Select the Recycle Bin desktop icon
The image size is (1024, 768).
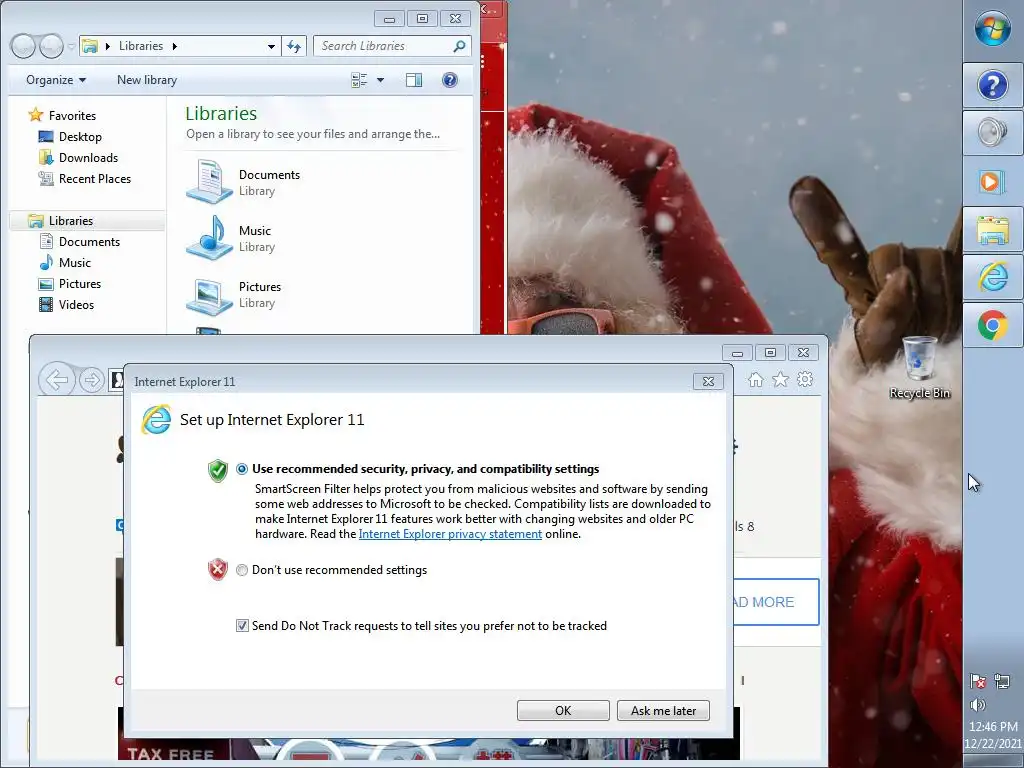(x=920, y=367)
